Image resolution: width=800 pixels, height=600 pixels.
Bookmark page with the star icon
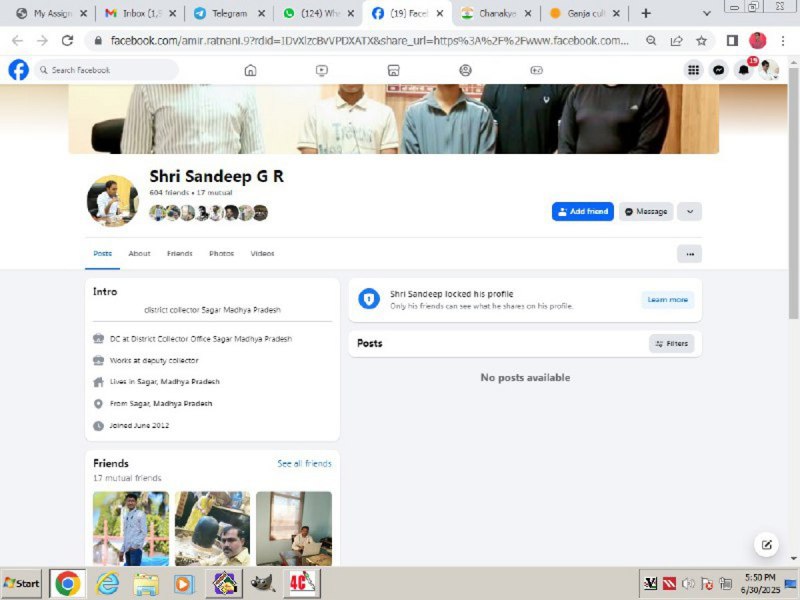pos(702,41)
